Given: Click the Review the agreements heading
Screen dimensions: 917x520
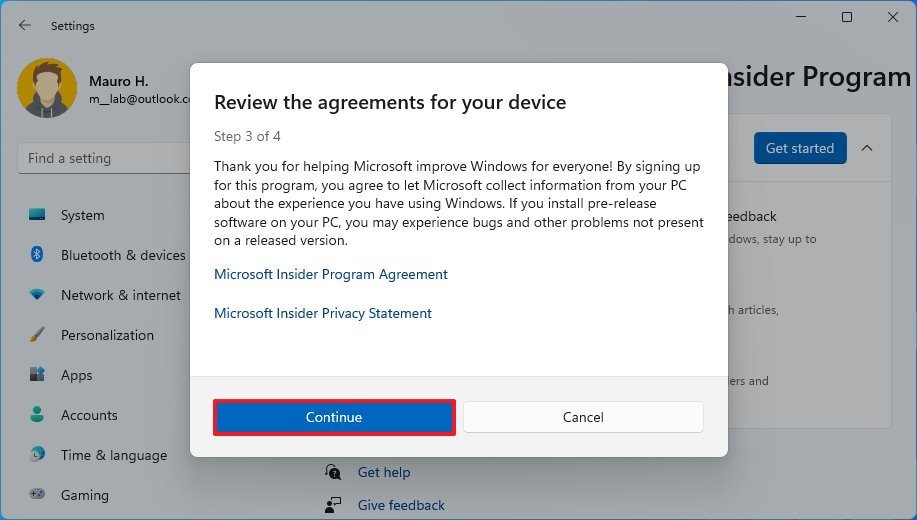Looking at the screenshot, I should click(390, 102).
